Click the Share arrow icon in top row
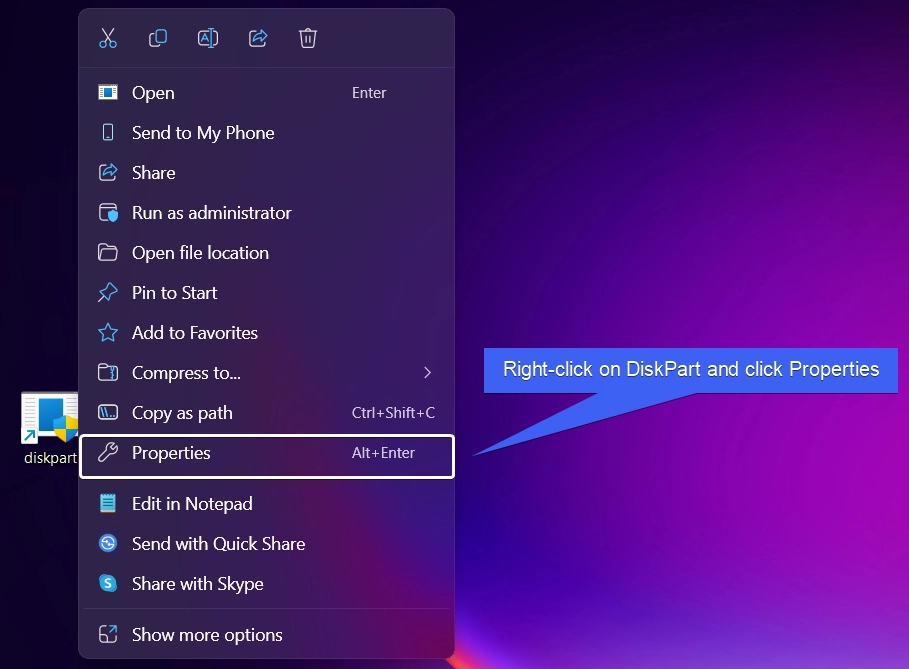Image resolution: width=909 pixels, height=669 pixels. pos(257,38)
